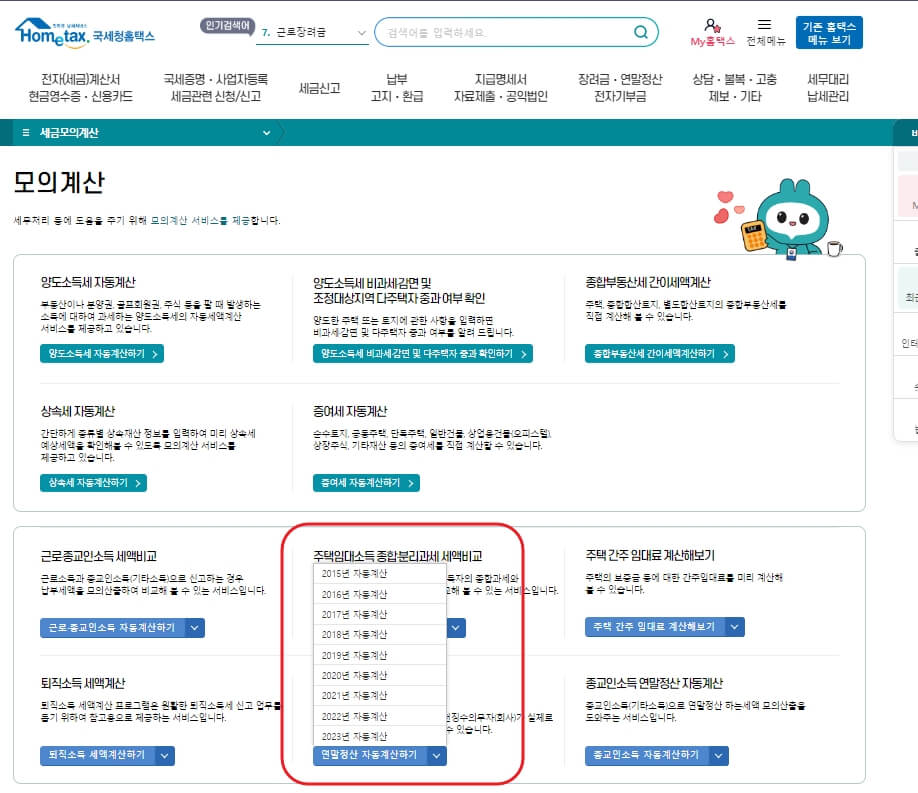
Task: Click 증여세 자동계산하기 button
Action: coord(366,483)
